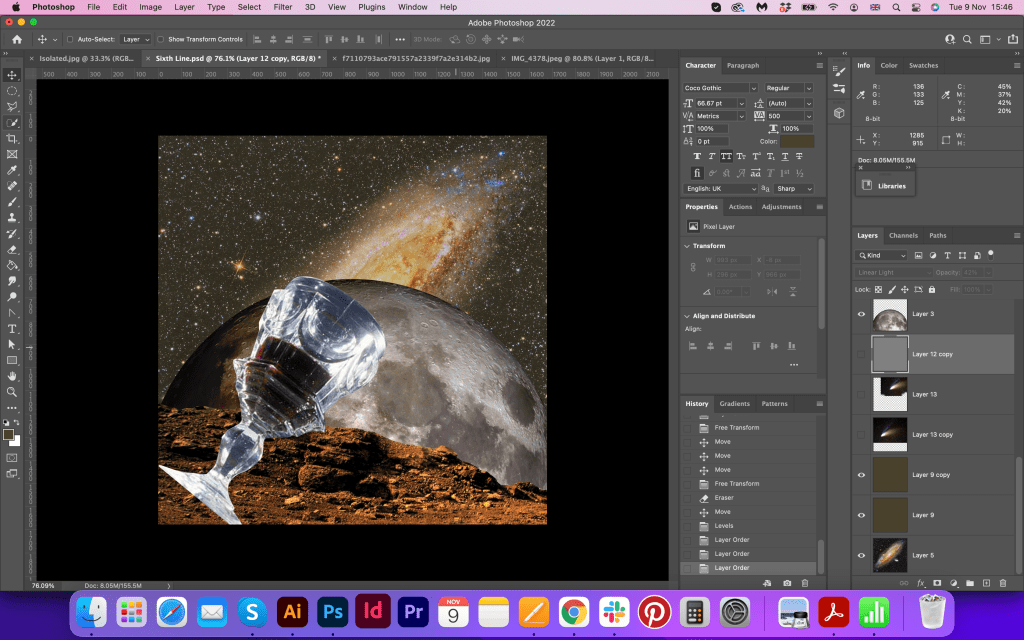This screenshot has width=1024, height=640.
Task: Enable the Auto-Select checkbox
Action: 70,39
